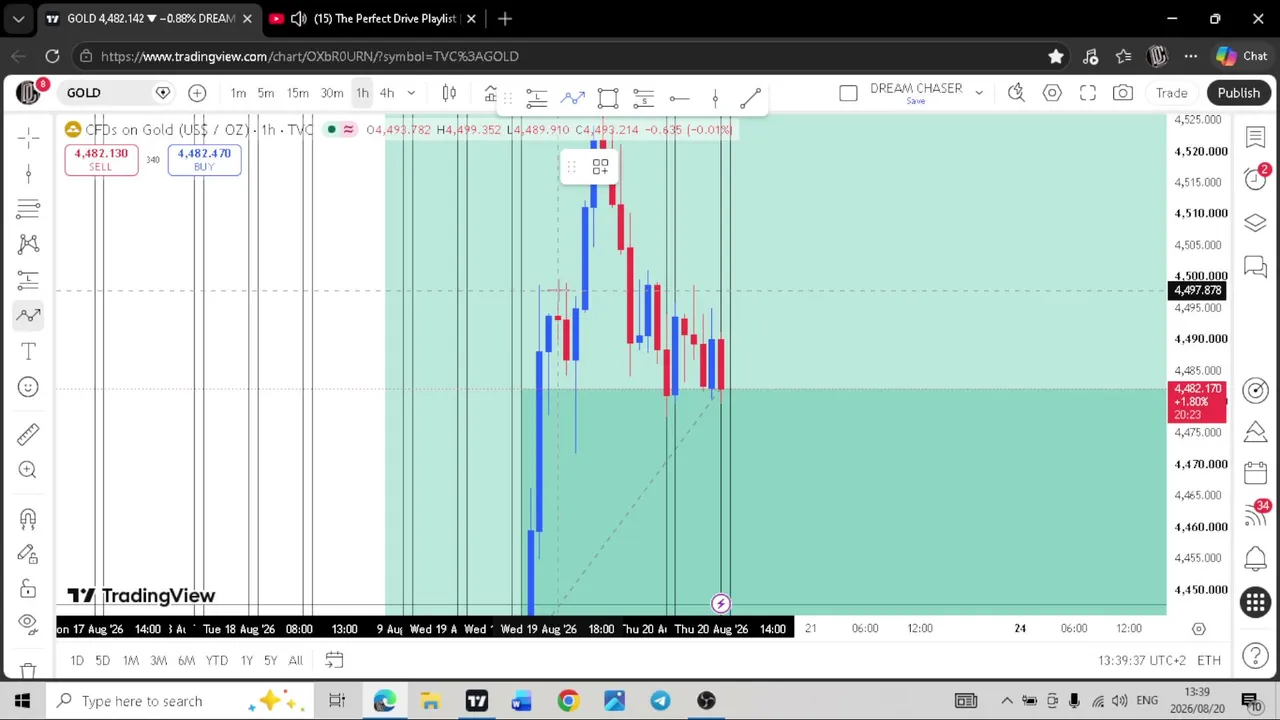Click the BUY 4,482.470 button
1280x720 pixels.
point(204,159)
